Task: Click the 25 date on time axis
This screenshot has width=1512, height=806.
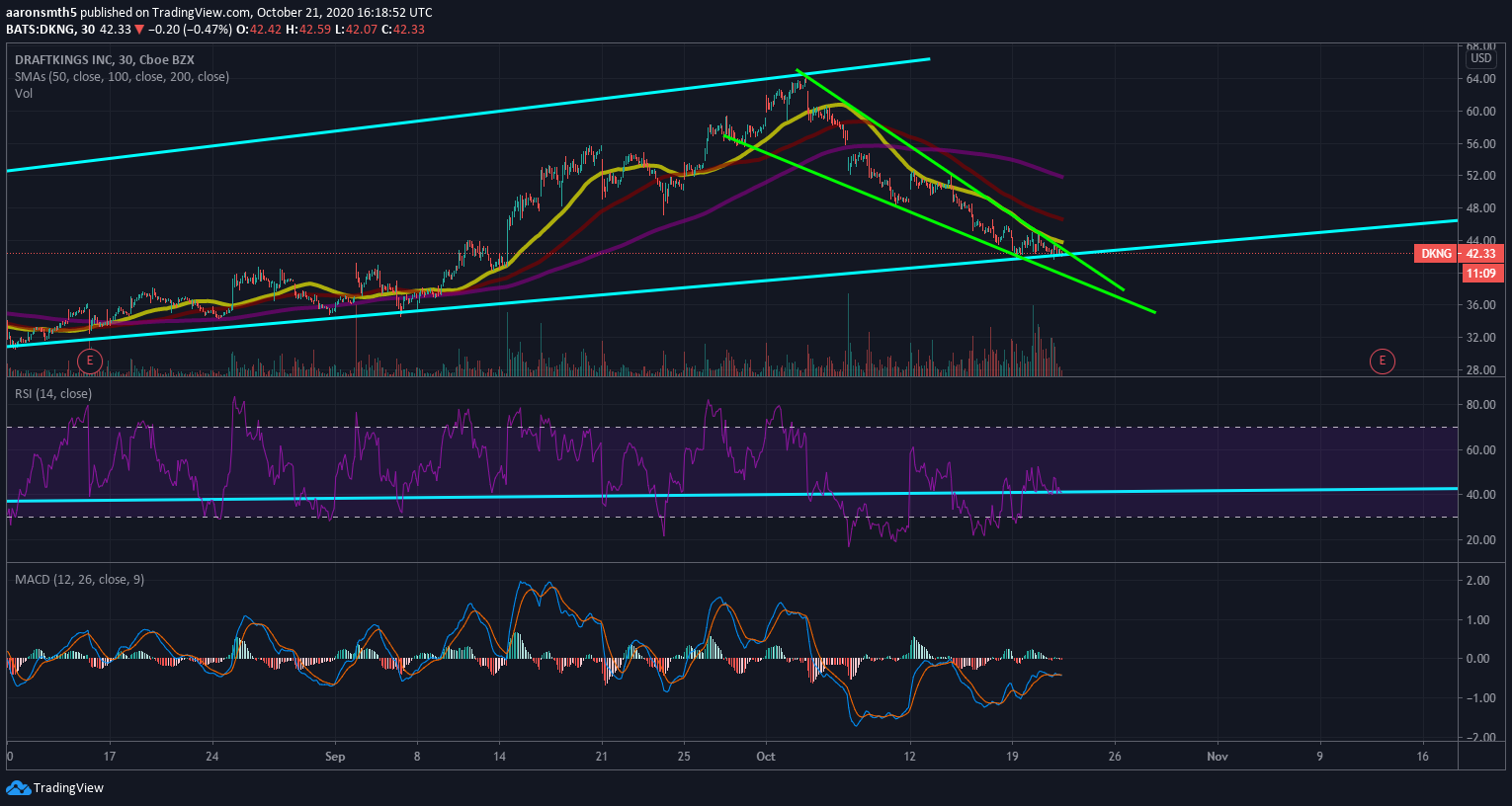Action: [684, 757]
